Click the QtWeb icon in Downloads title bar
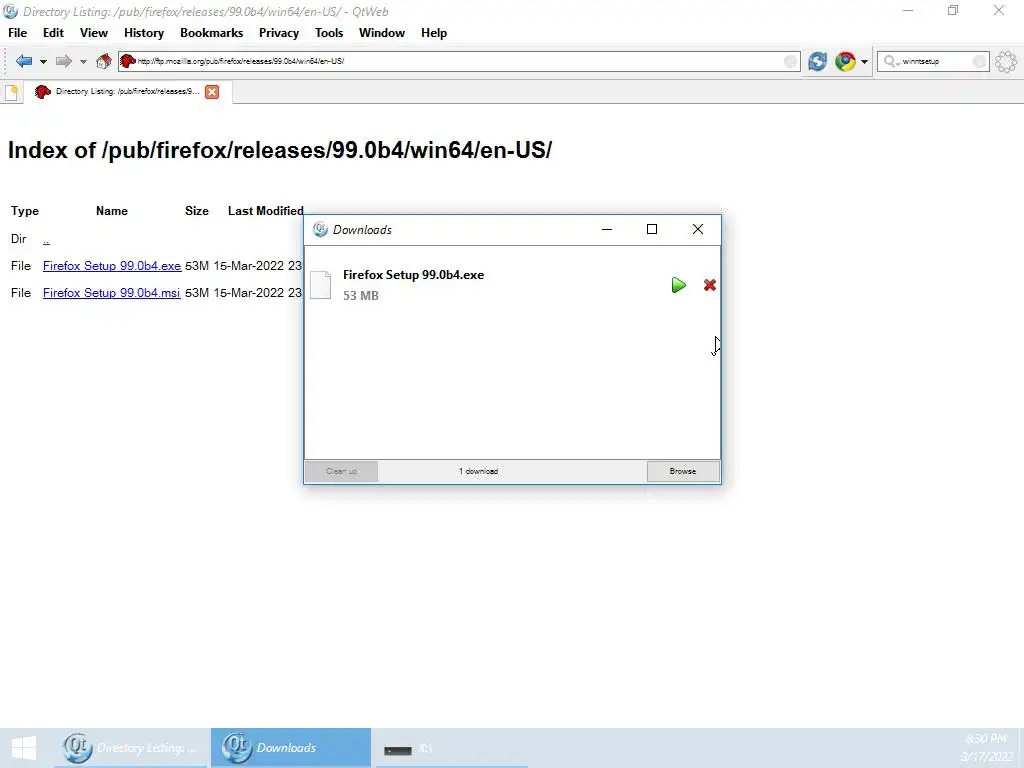 (320, 229)
